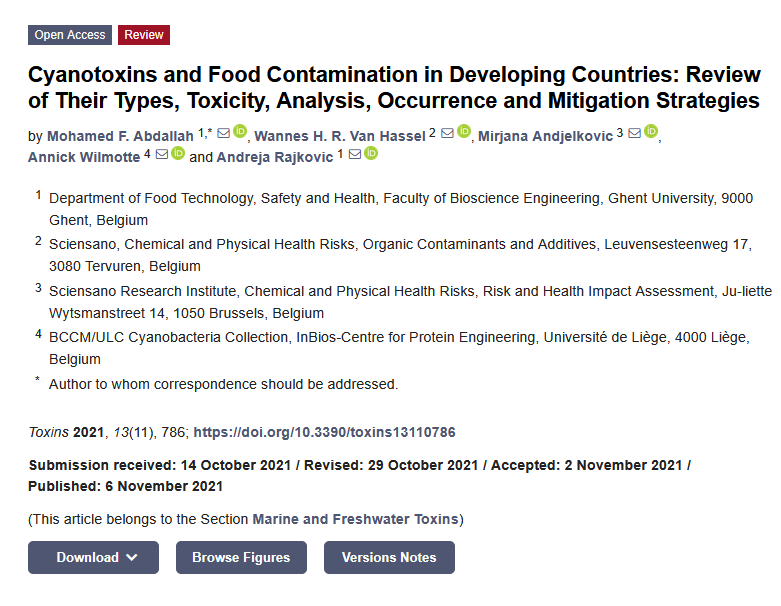Screen dimensions: 781x606
Task: Open the toxins13110786 DOI link
Action: click(324, 433)
